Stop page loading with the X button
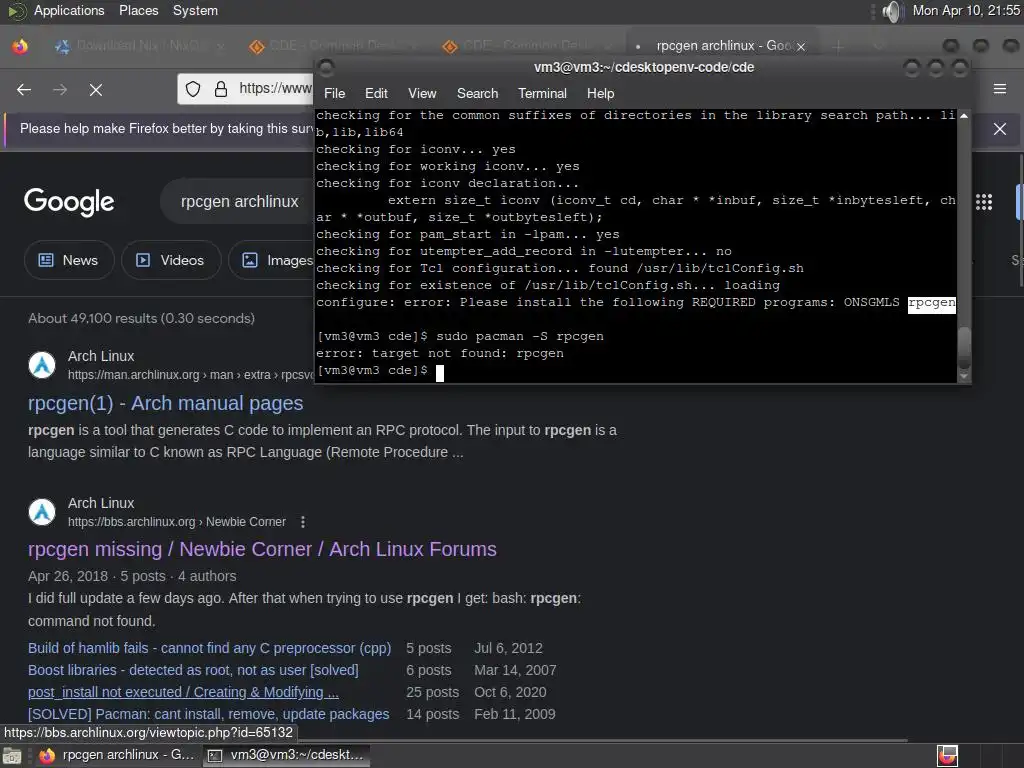The height and width of the screenshot is (768, 1024). coord(95,89)
